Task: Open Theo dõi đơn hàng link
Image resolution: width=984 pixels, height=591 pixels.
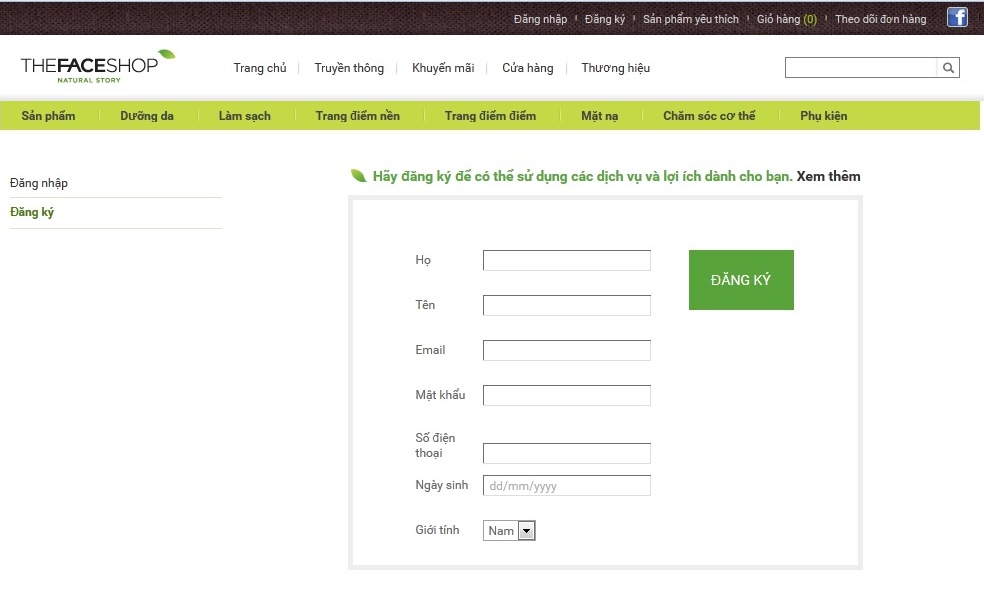Action: coord(880,19)
